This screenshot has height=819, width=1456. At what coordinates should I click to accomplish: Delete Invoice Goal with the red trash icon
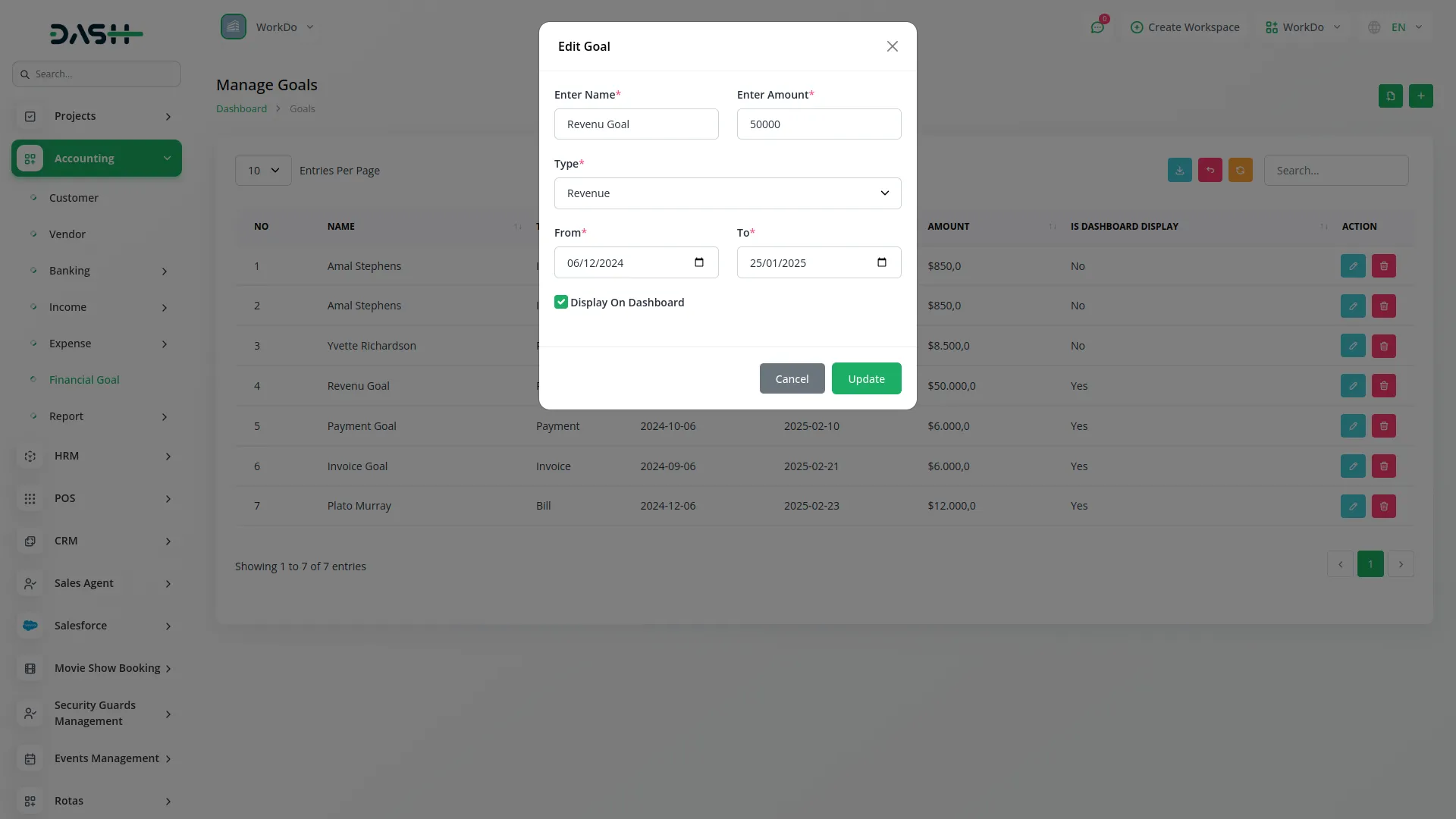[x=1382, y=466]
